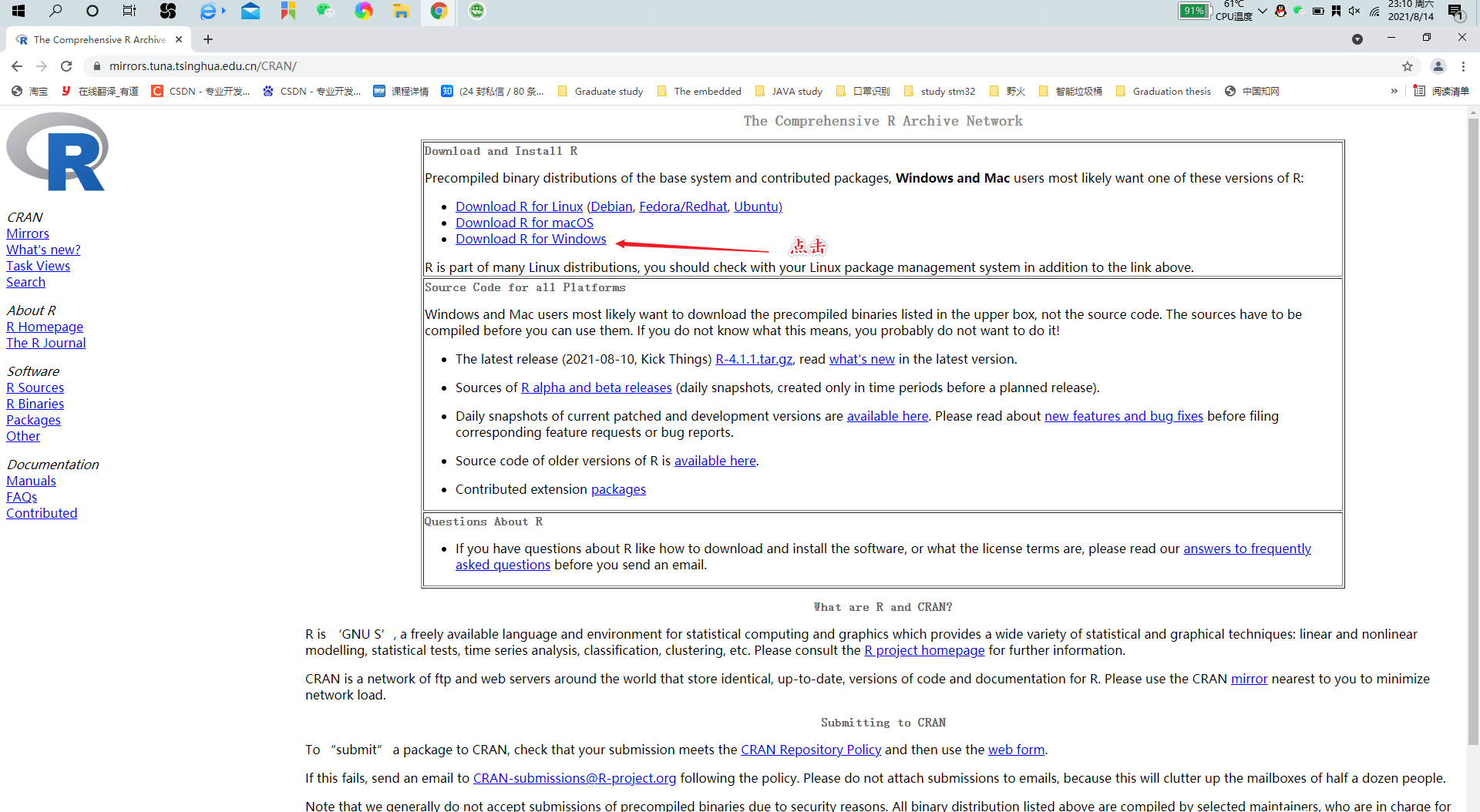
Task: Close The Comprehensive R Archive tab
Action: coord(179,39)
